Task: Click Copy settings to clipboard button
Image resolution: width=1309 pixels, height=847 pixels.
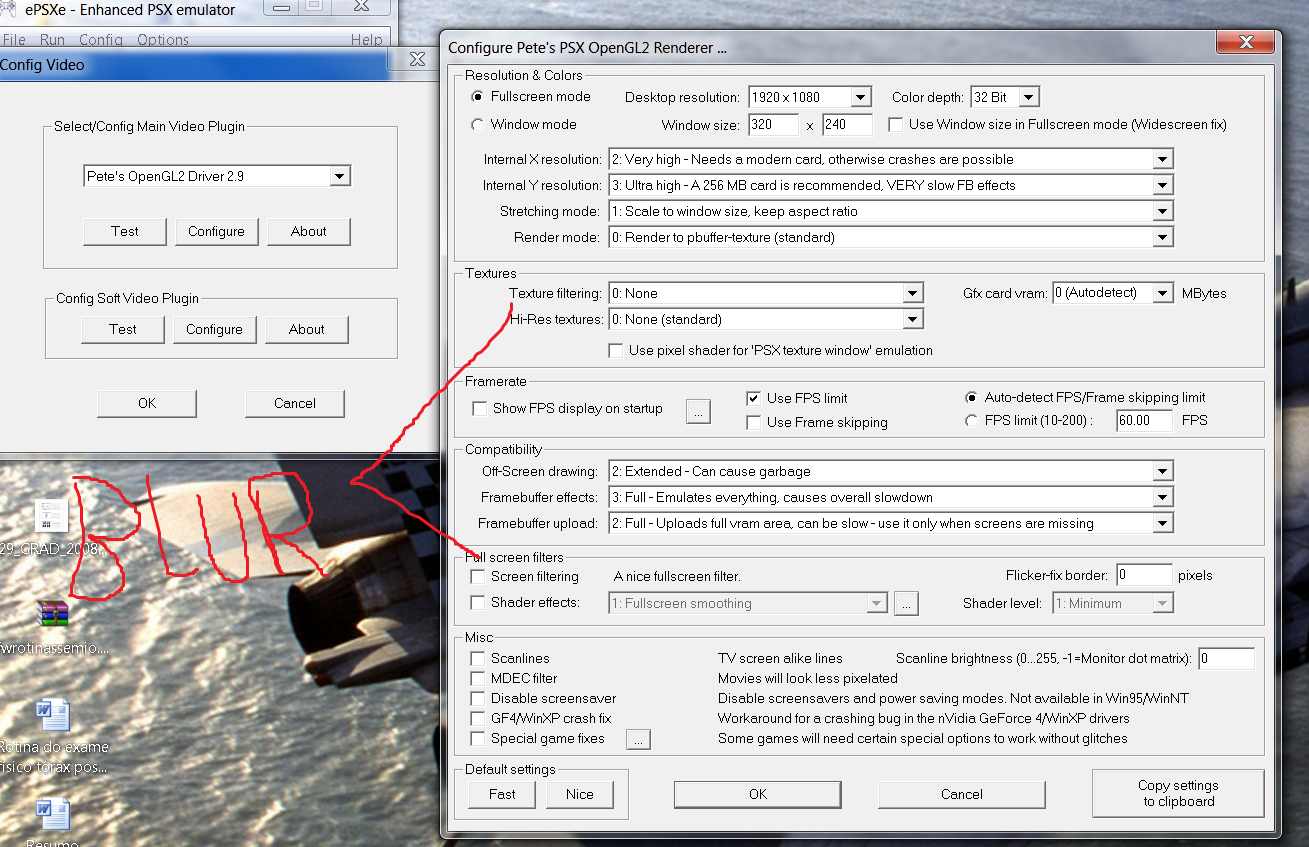Action: (x=1177, y=793)
